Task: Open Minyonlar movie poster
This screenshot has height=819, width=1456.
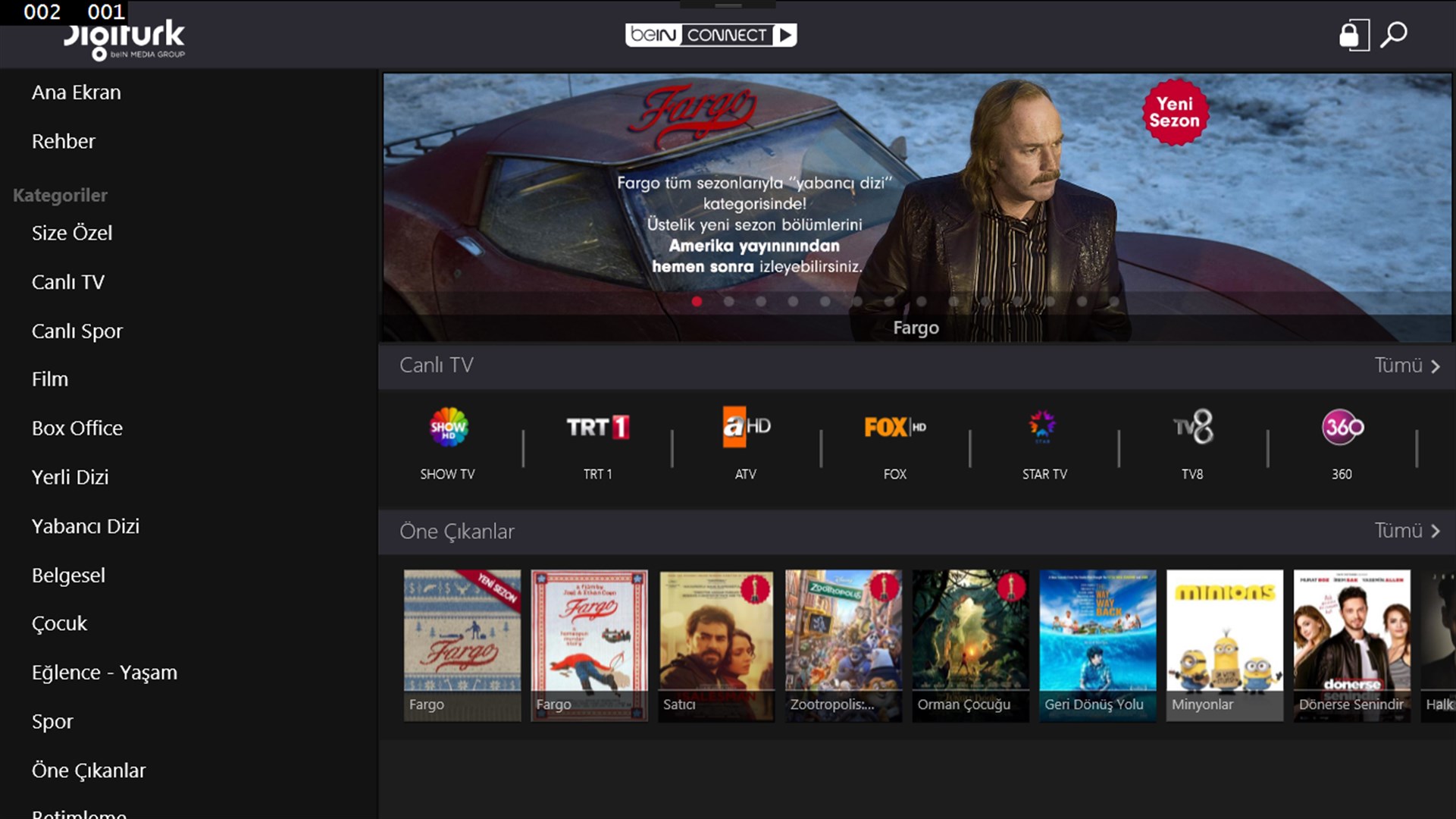Action: tap(1225, 645)
